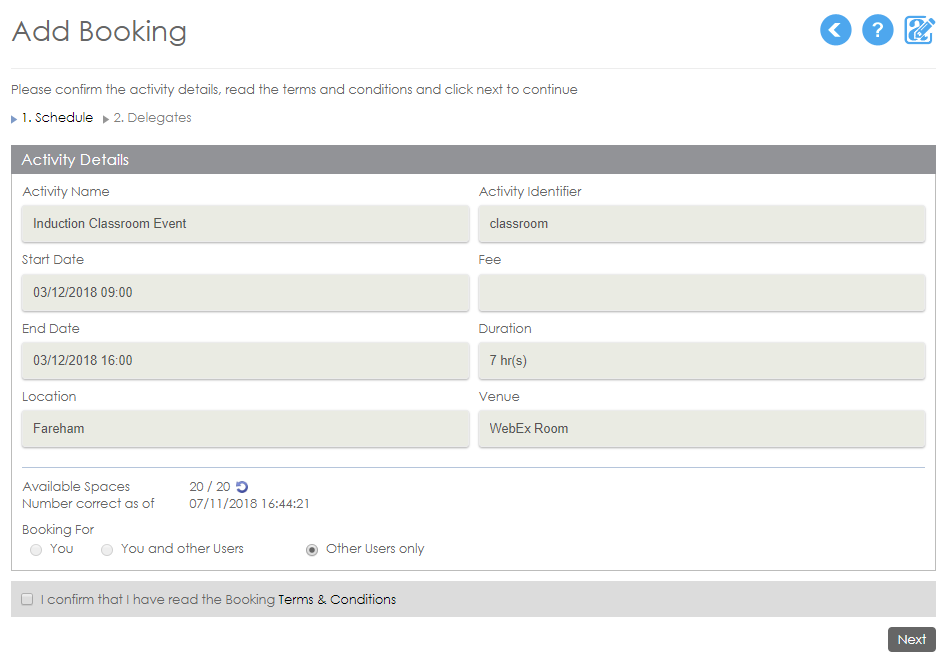Screen dimensions: 952x664
Task: Click the Add Booking page title
Action: tap(99, 32)
